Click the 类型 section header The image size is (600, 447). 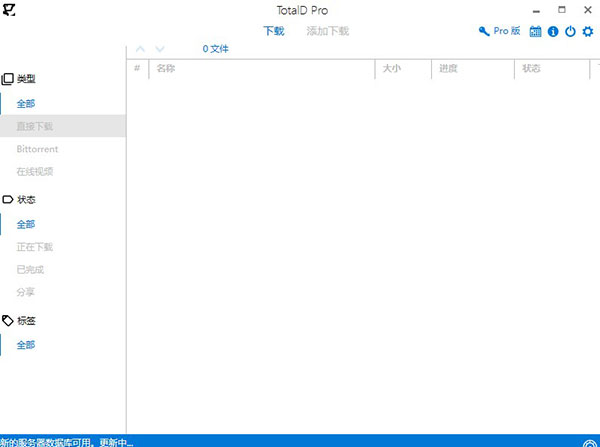coord(19,79)
